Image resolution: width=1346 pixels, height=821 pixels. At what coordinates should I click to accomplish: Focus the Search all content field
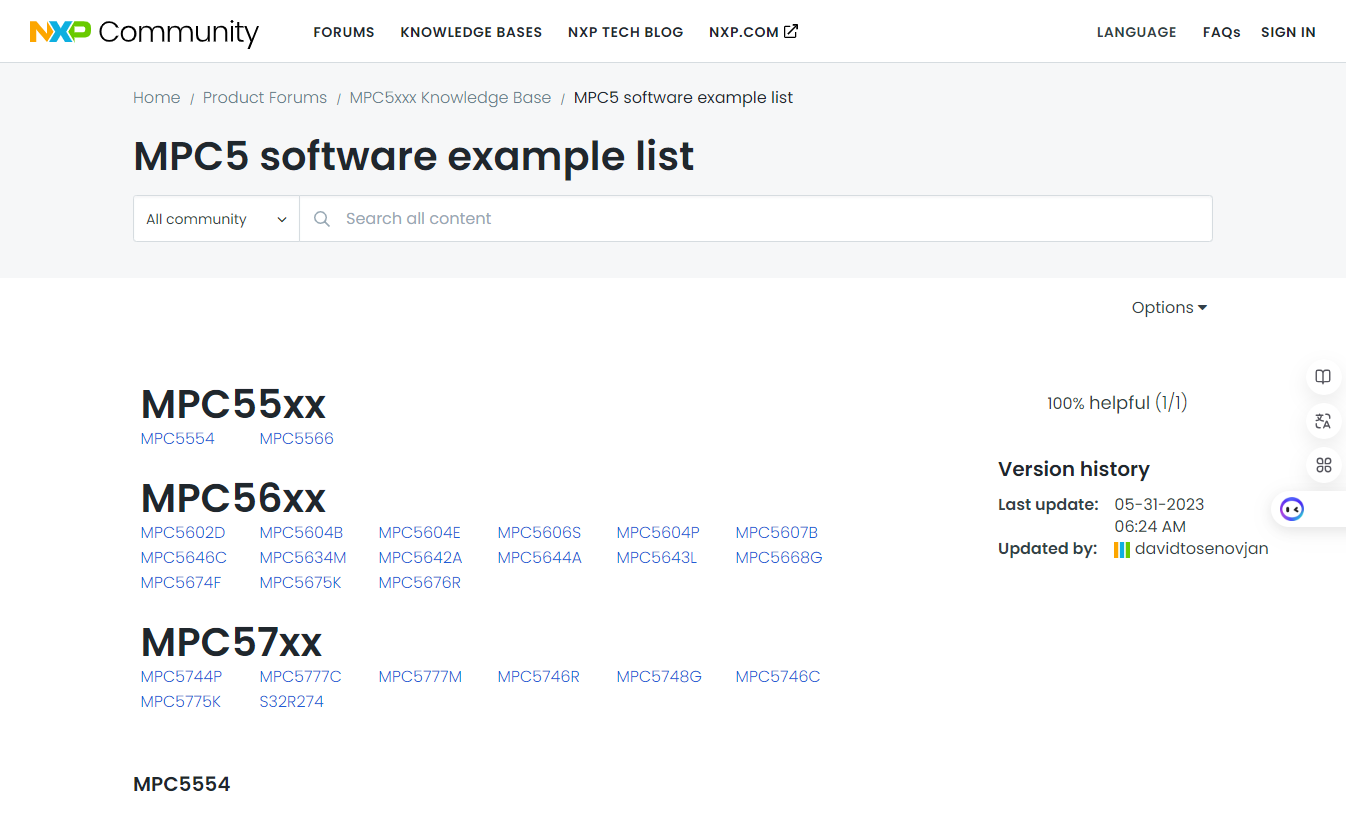pos(756,219)
